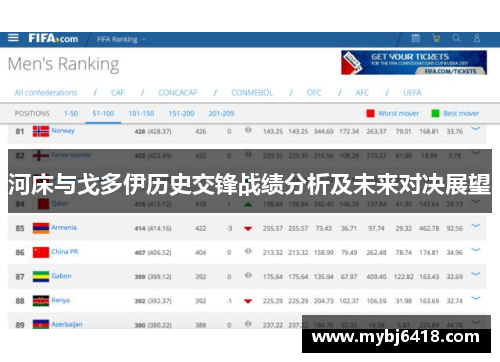
Task: Open the FIFA Ranking dropdown
Action: tap(121, 39)
